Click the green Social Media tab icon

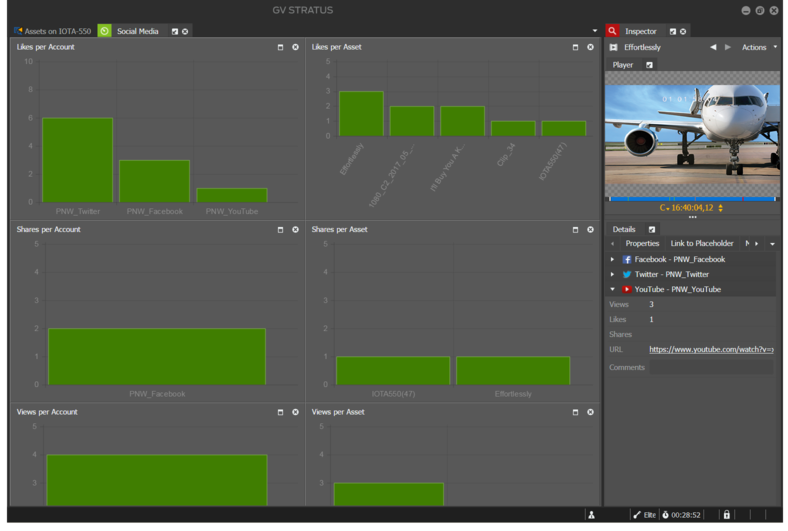104,31
